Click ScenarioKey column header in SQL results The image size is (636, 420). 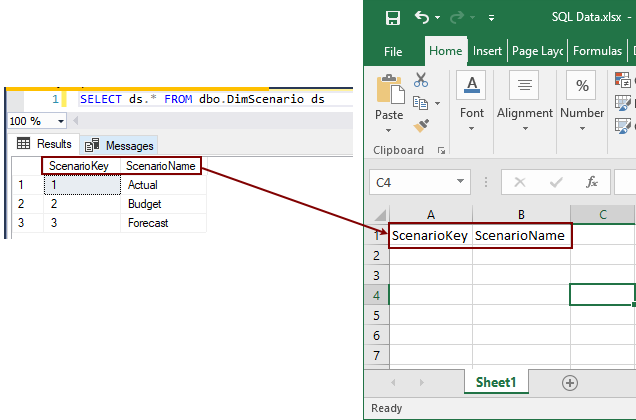tap(82, 166)
